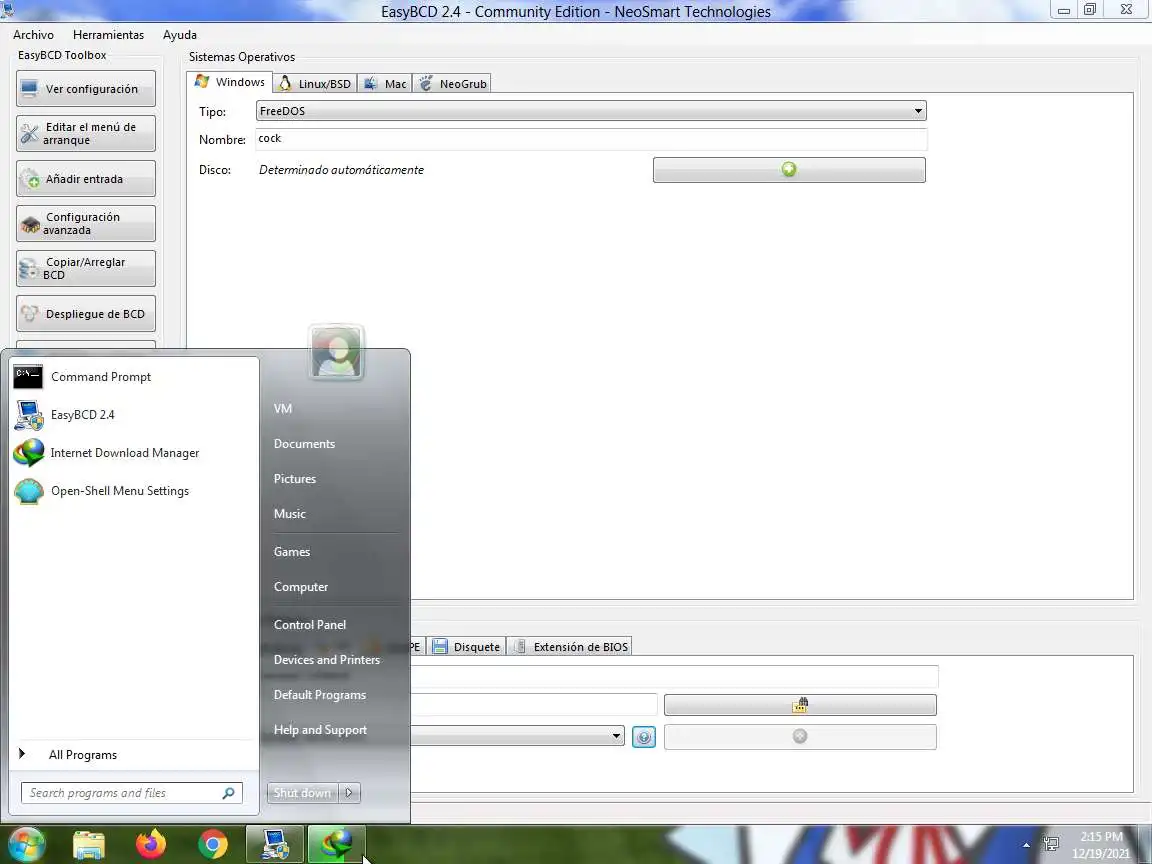Open Copiar/Arreglar BCD section
This screenshot has height=864, width=1152.
[x=86, y=268]
